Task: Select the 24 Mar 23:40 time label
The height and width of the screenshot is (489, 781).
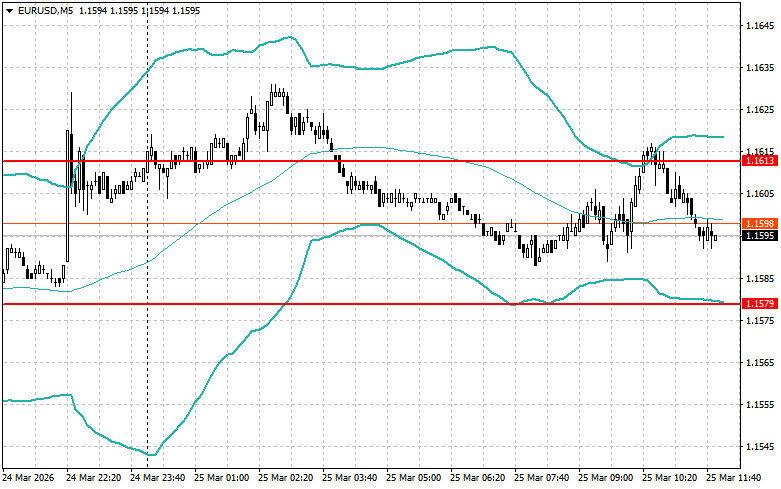Action: point(157,478)
